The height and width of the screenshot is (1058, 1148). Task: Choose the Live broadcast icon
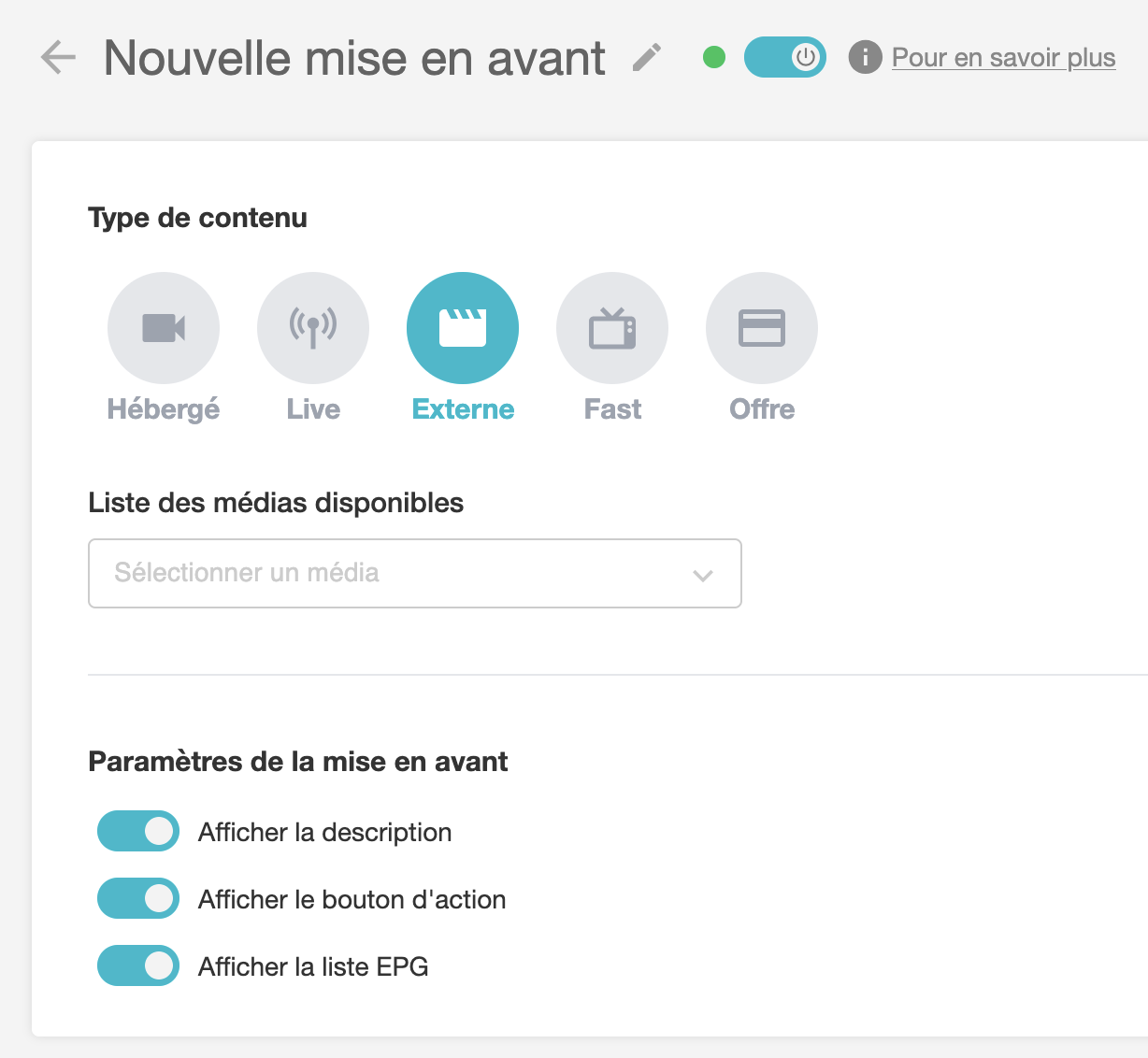(x=313, y=328)
